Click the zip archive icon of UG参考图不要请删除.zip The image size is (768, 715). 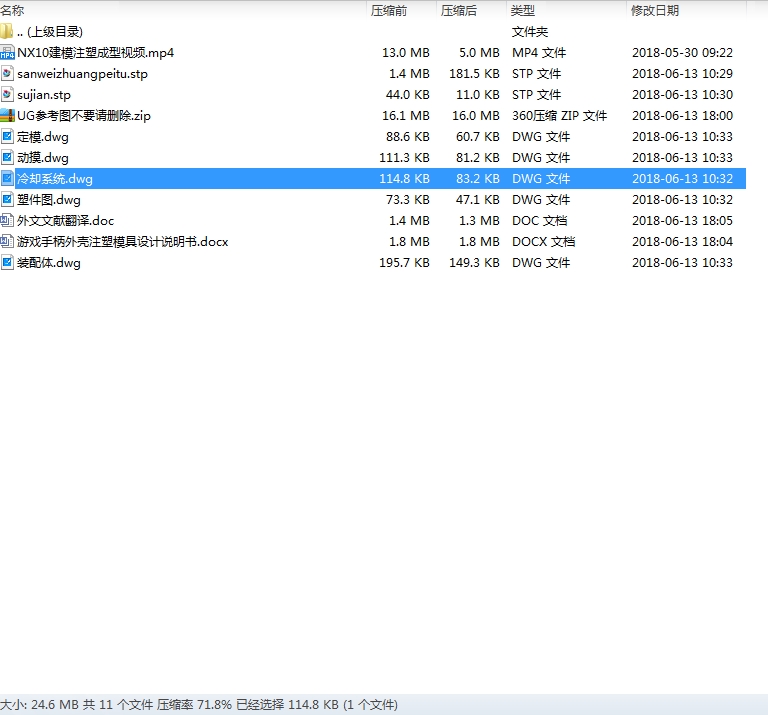coord(7,116)
